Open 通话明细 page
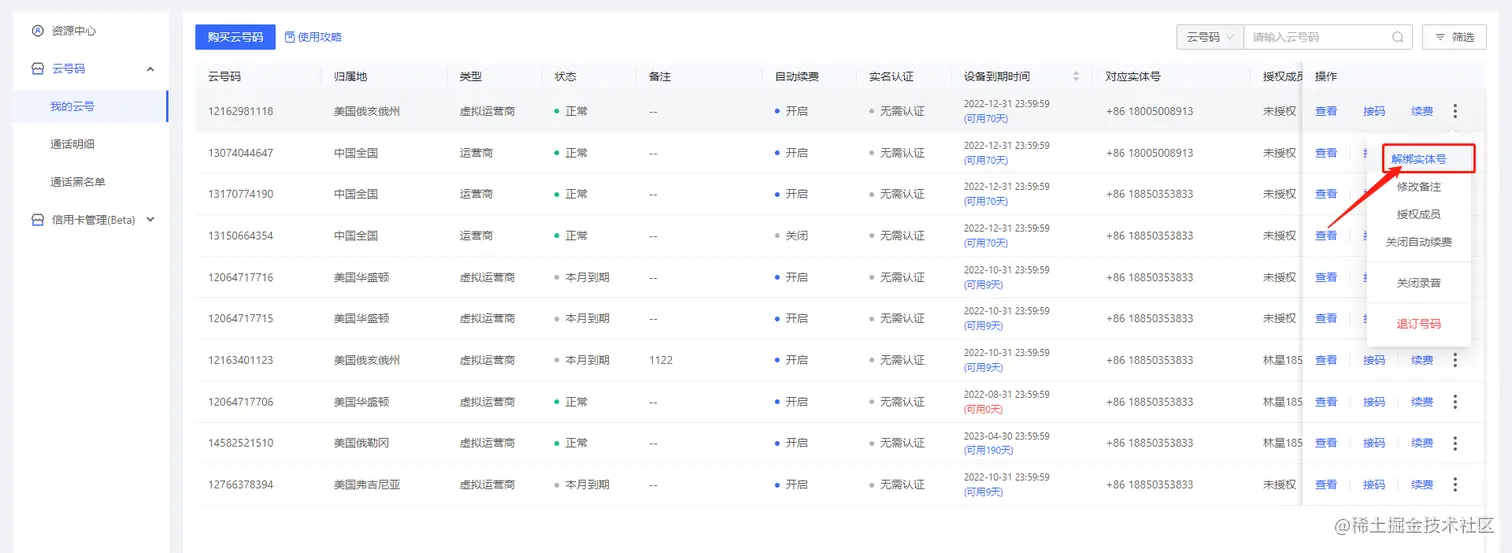Viewport: 1512px width, 553px height. coord(72,144)
